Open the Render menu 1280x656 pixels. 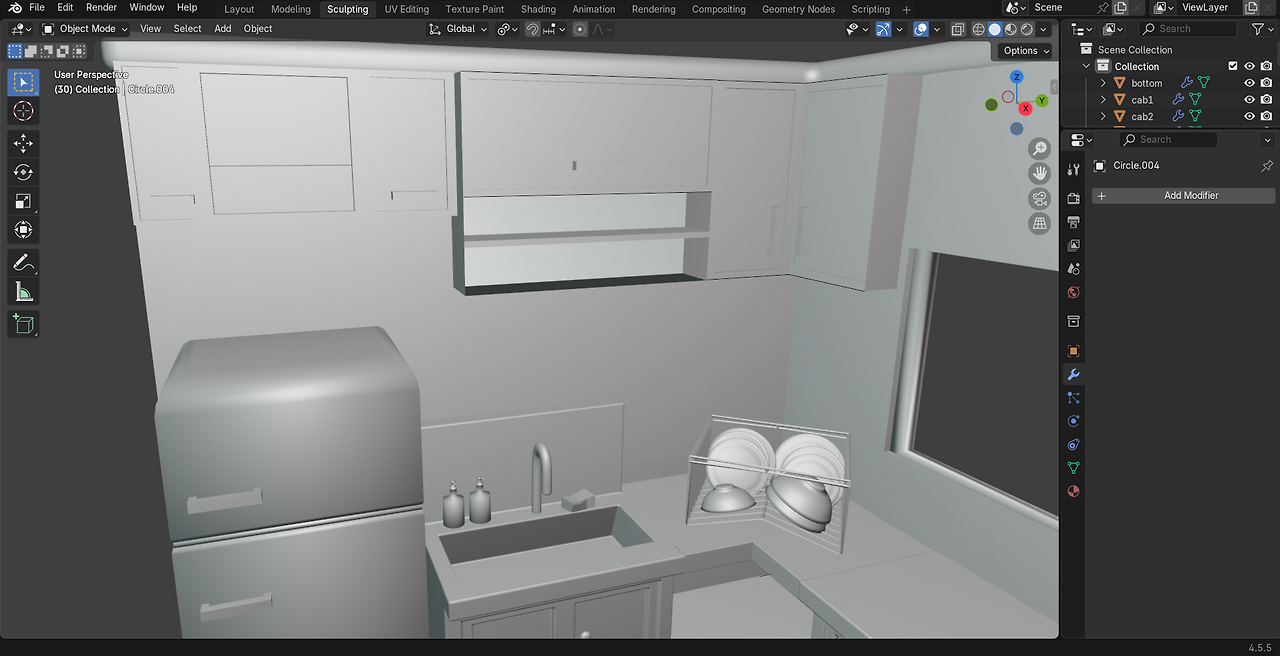(x=101, y=8)
